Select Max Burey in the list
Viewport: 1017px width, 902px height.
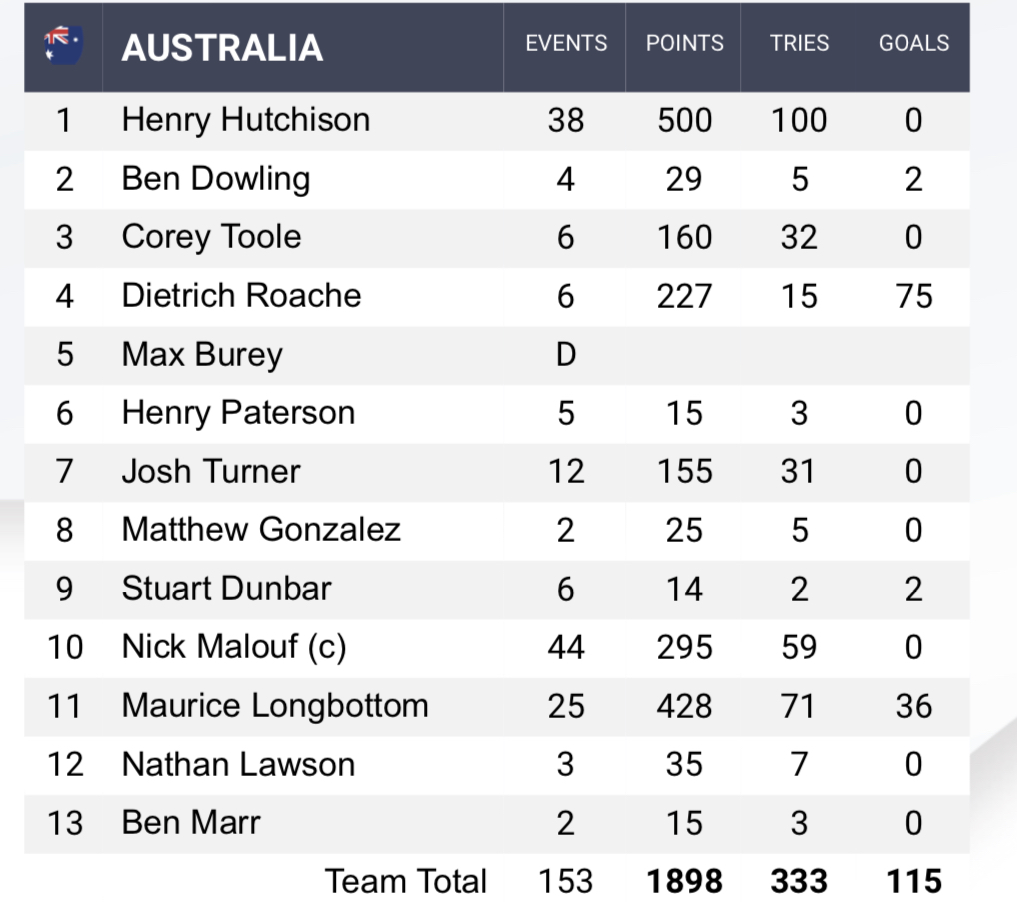click(x=202, y=355)
